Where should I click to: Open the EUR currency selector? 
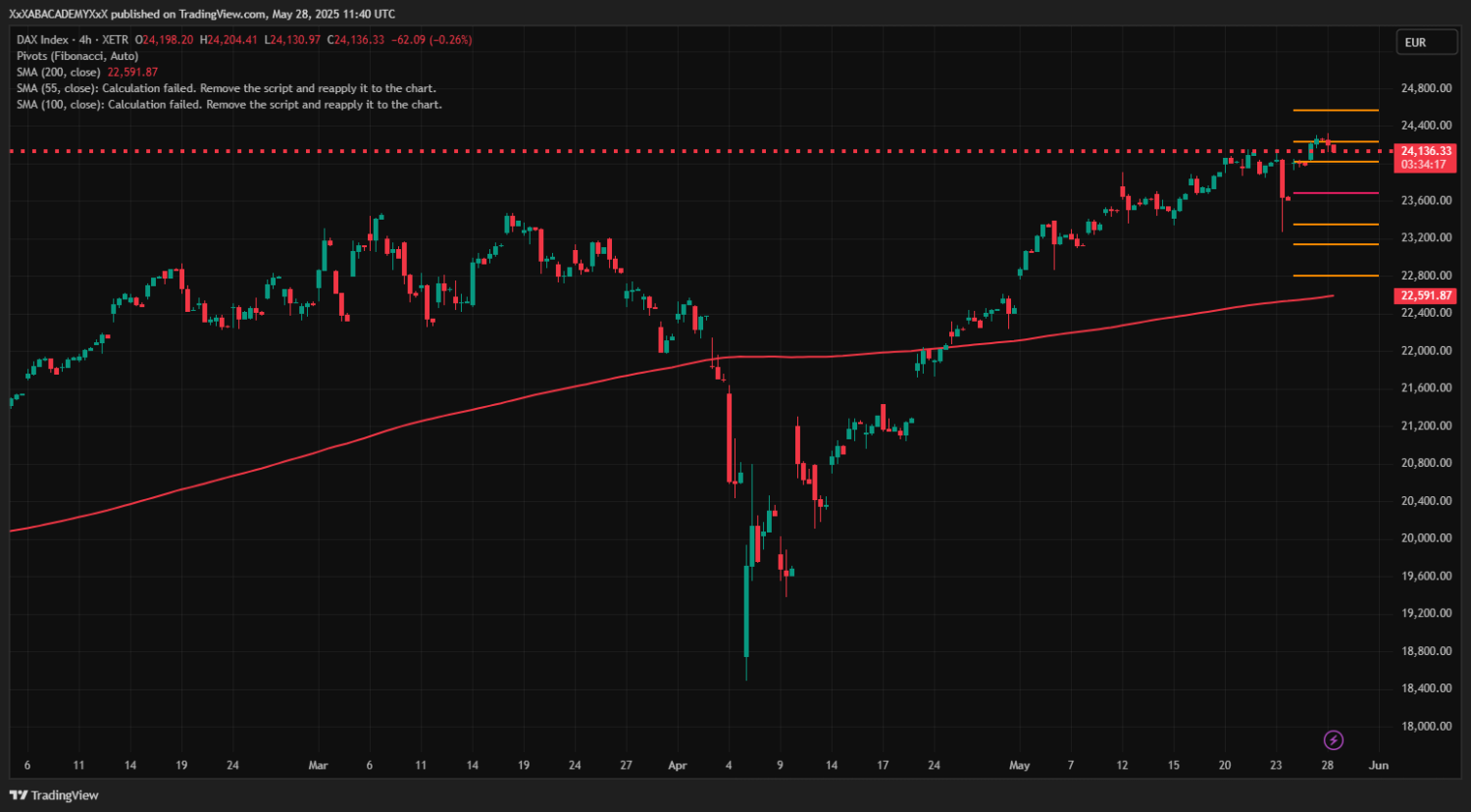click(x=1426, y=42)
